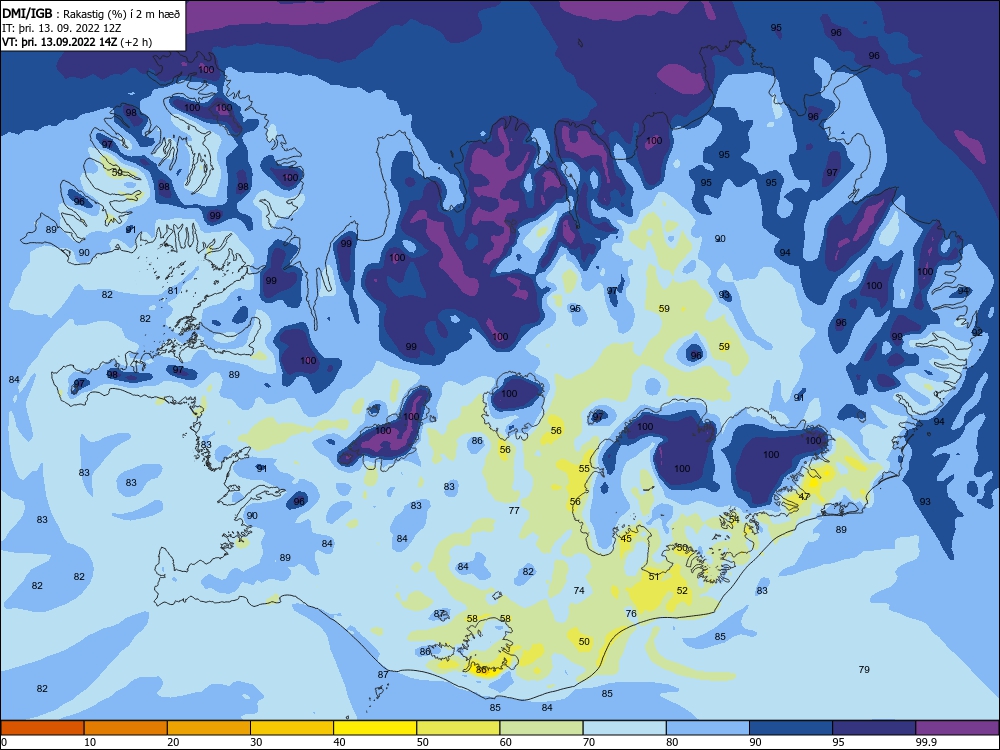
Task: Click the 40–50 bright yellow legend swatch
Action: pyautogui.click(x=375, y=728)
